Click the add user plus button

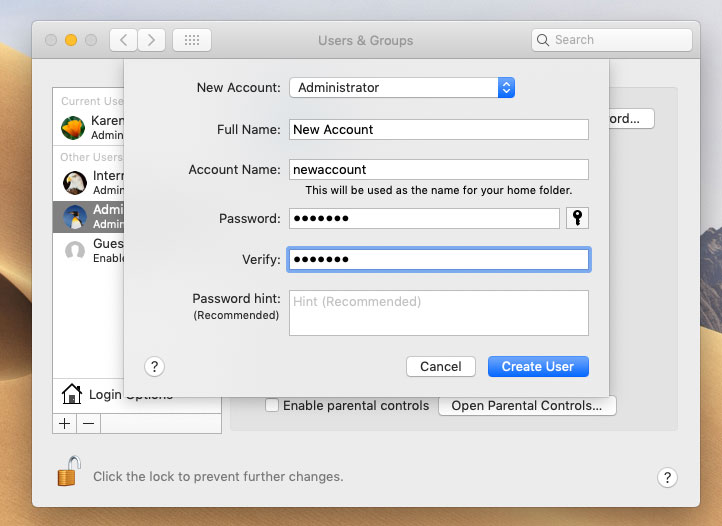pyautogui.click(x=65, y=423)
